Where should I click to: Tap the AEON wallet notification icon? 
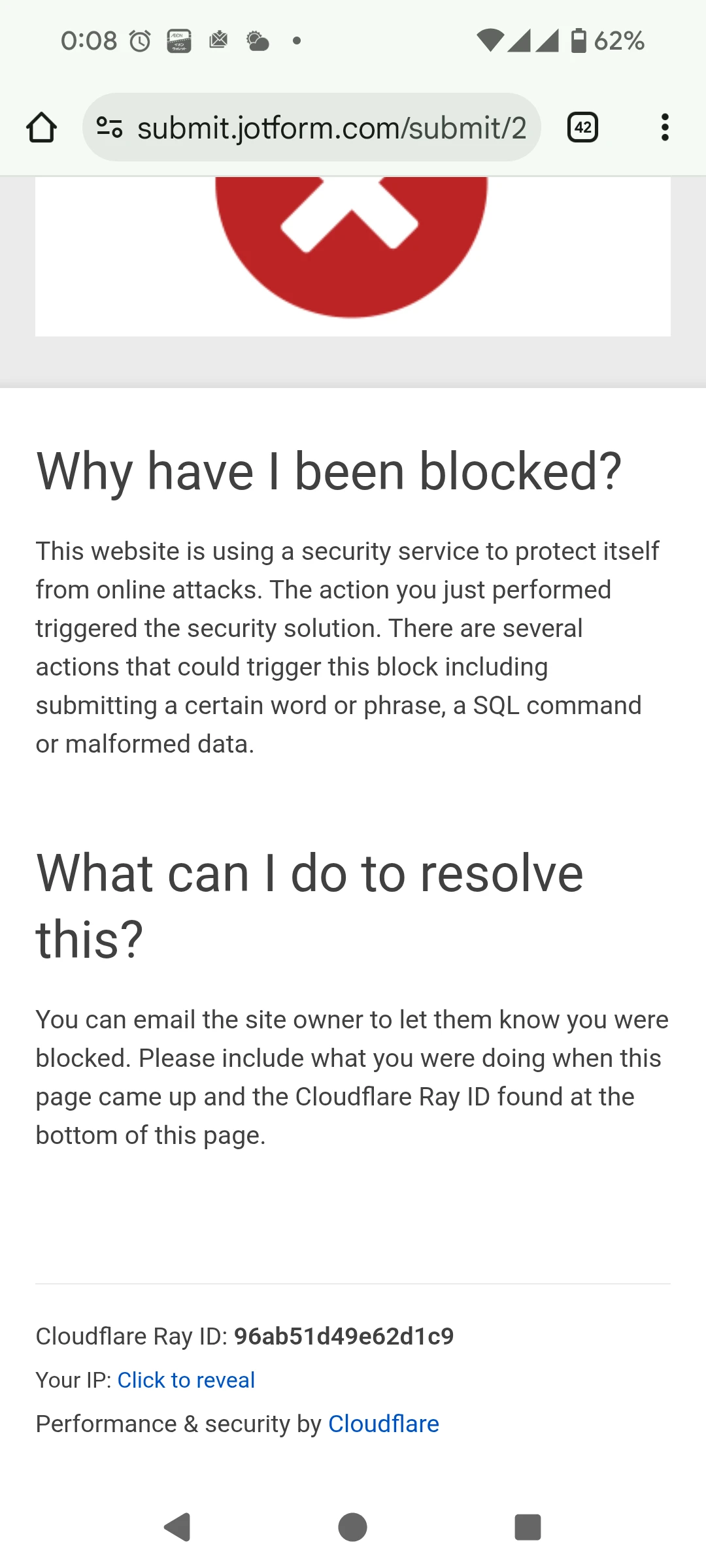(x=178, y=41)
